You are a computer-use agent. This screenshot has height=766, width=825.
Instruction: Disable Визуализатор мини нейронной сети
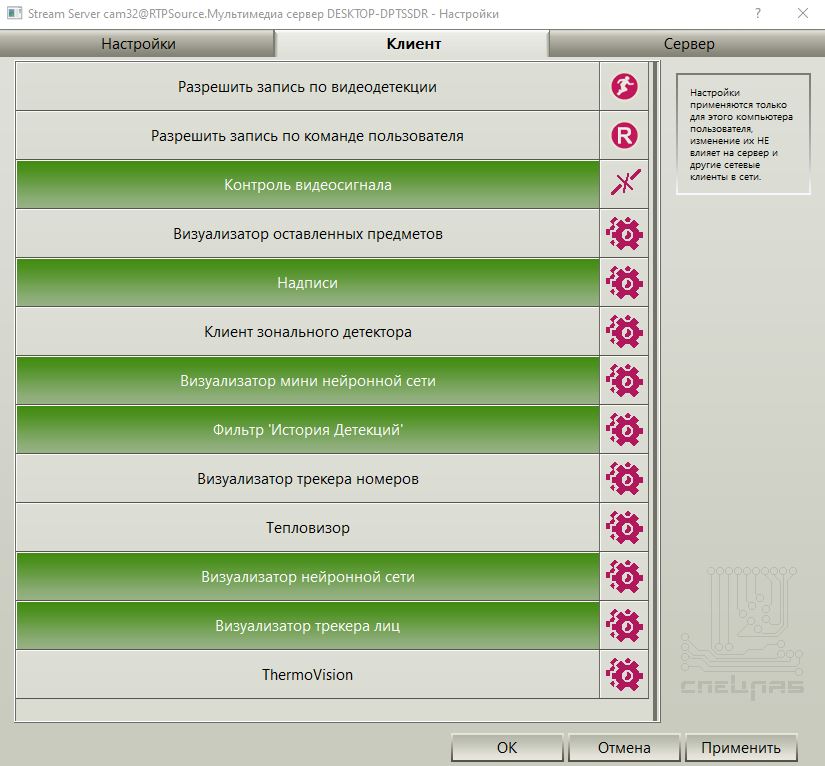[307, 380]
